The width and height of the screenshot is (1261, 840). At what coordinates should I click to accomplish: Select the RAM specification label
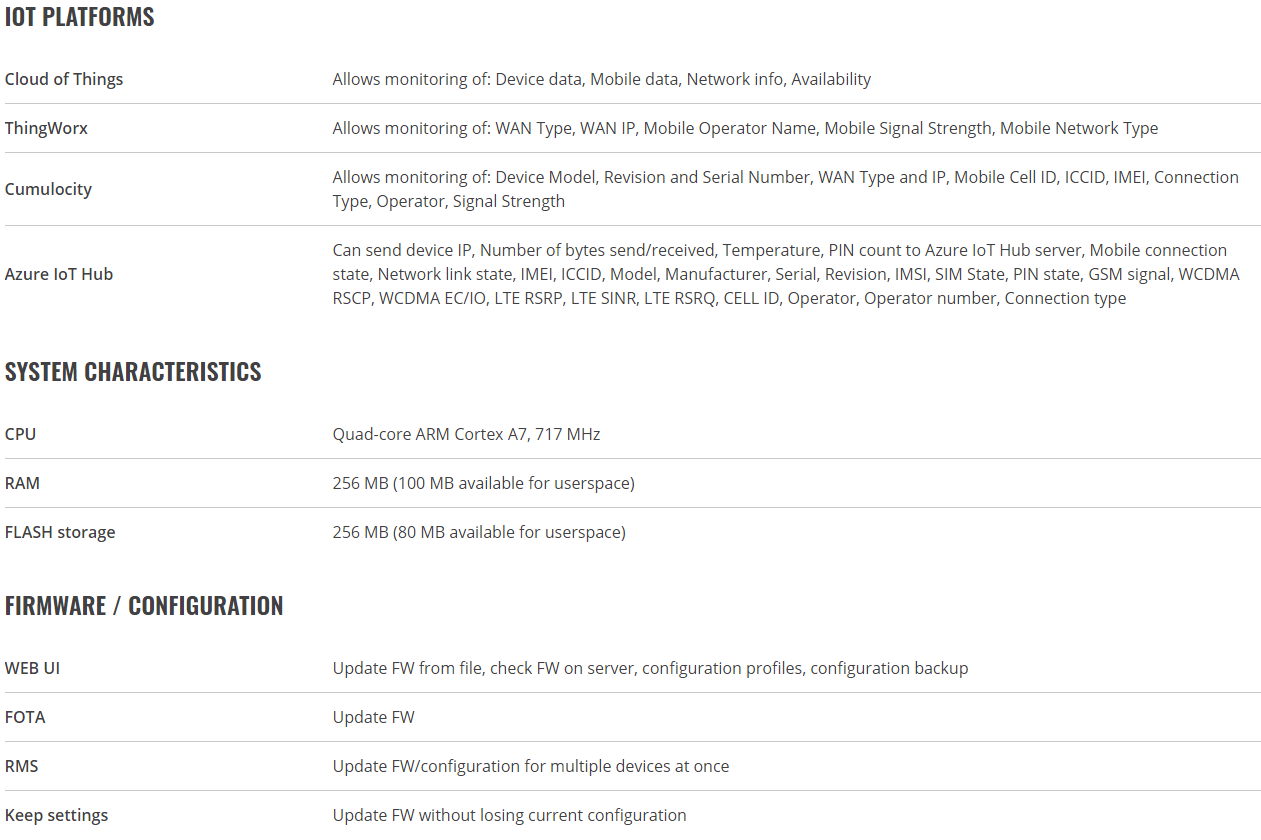[22, 483]
